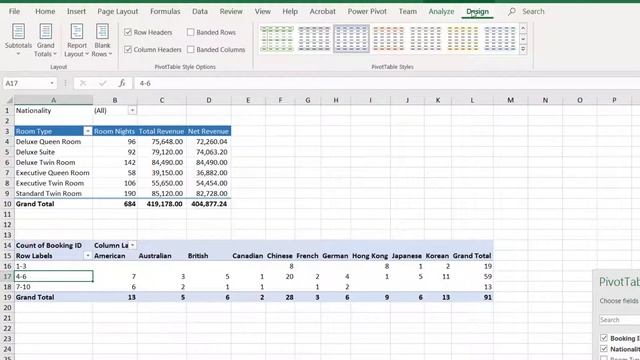The width and height of the screenshot is (640, 360).
Task: Open the Name Box dropdown arrow
Action: (x=52, y=83)
